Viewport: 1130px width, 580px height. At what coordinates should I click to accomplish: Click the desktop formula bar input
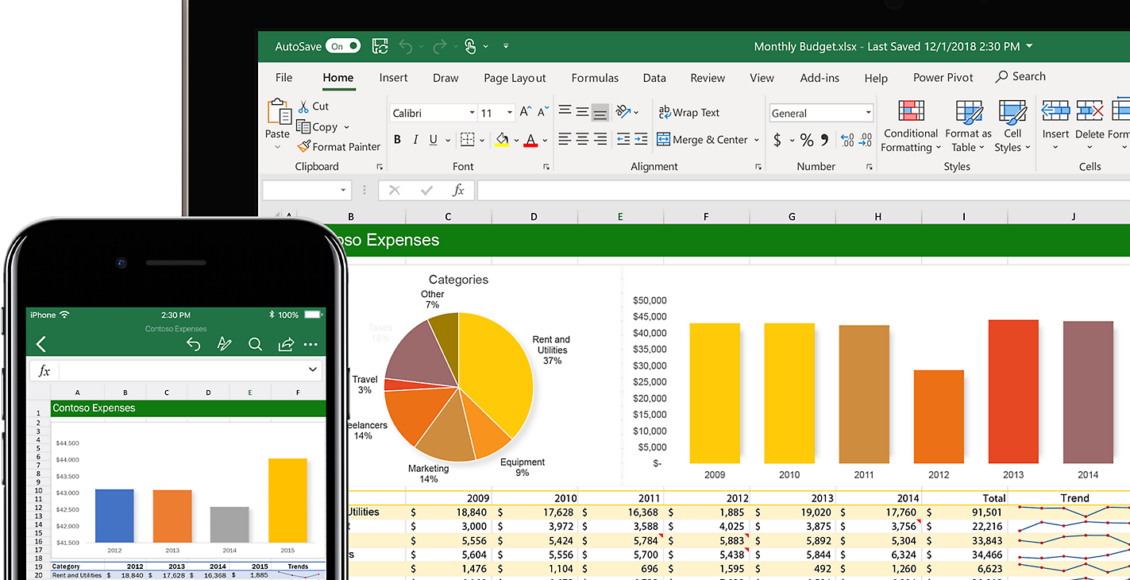pyautogui.click(x=803, y=190)
